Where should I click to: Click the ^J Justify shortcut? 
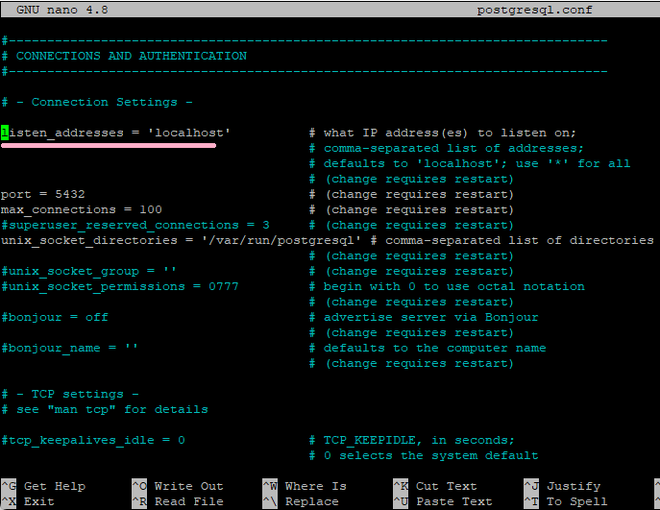(x=562, y=486)
